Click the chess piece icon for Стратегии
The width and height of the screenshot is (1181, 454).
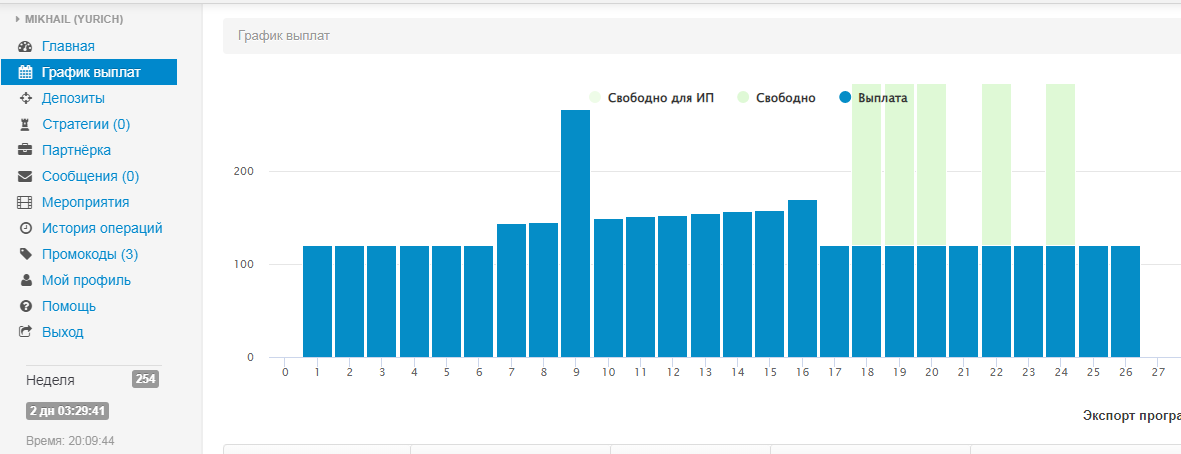(26, 124)
